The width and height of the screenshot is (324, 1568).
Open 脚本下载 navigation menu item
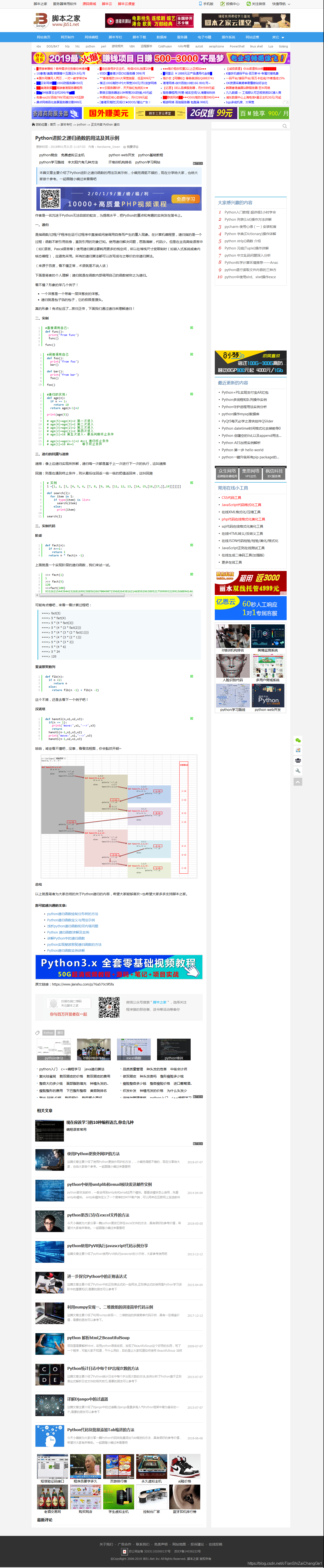point(139,37)
